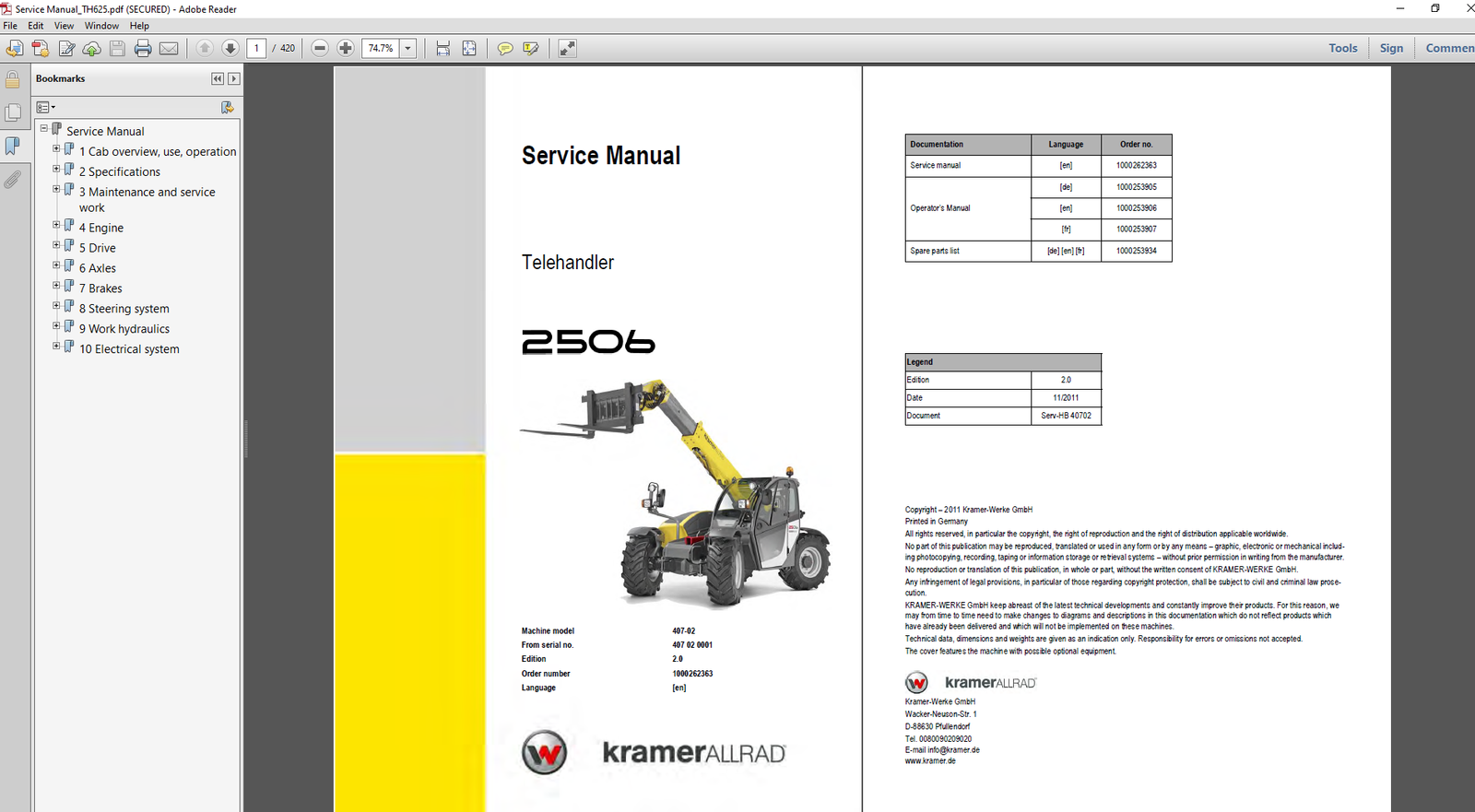
Task: Click the Print file icon
Action: (143, 48)
